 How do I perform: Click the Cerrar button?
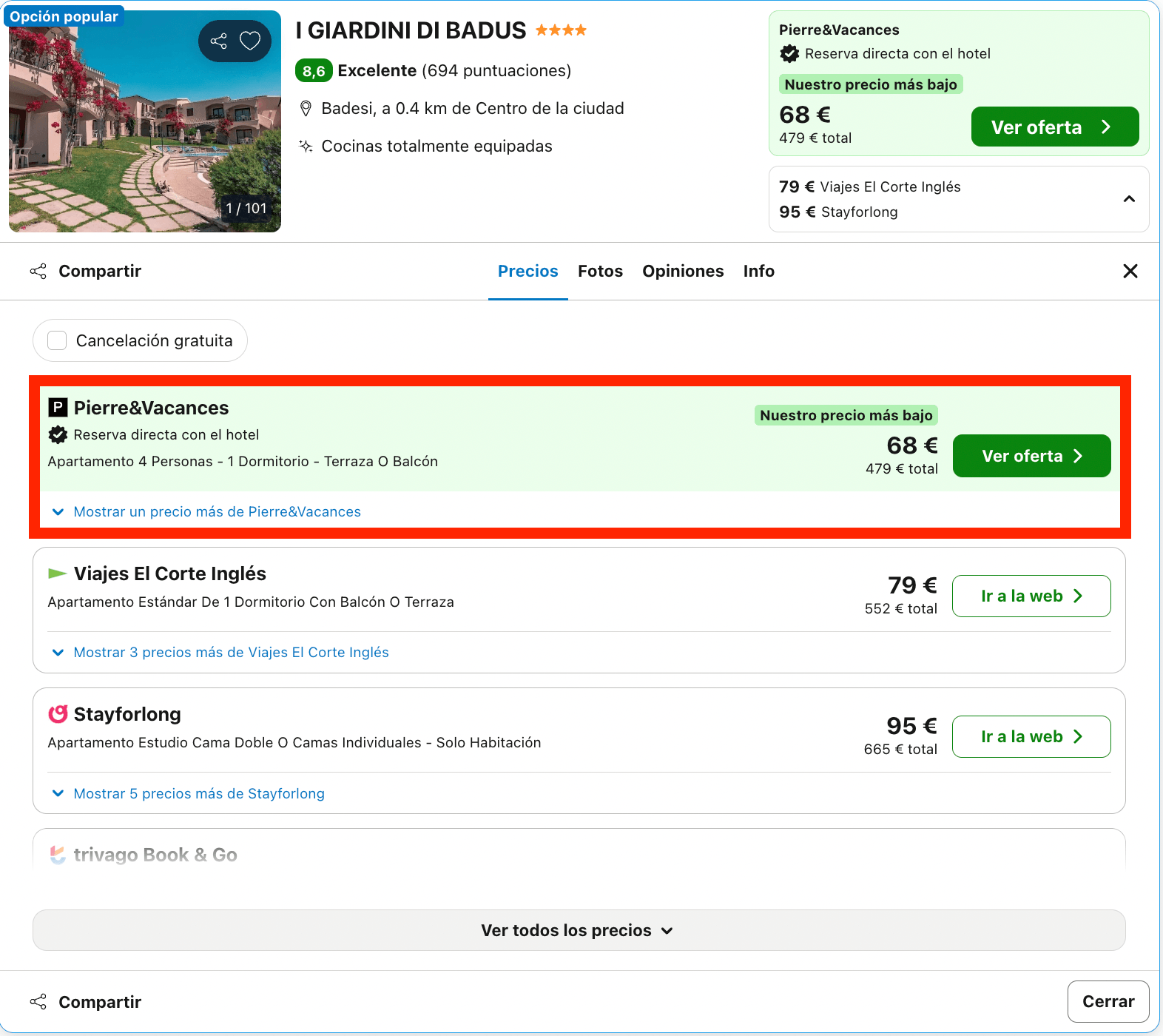pyautogui.click(x=1108, y=1001)
